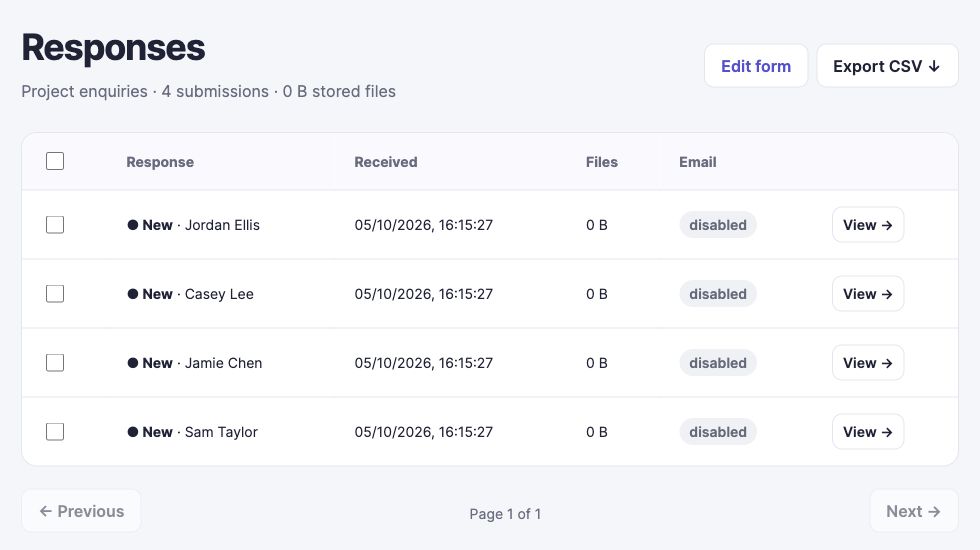The height and width of the screenshot is (550, 980).
Task: Go to the Next page
Action: coord(913,511)
